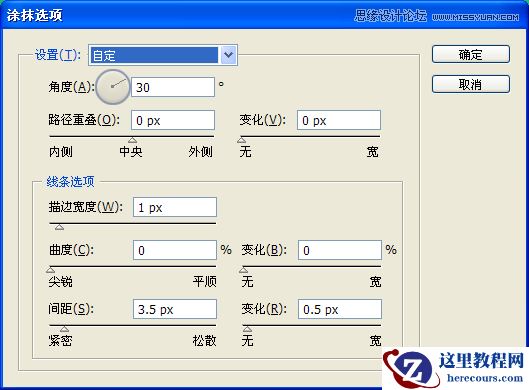This screenshot has height=390, width=529.
Task: Click the 变化(B) slider handle
Action: point(244,270)
